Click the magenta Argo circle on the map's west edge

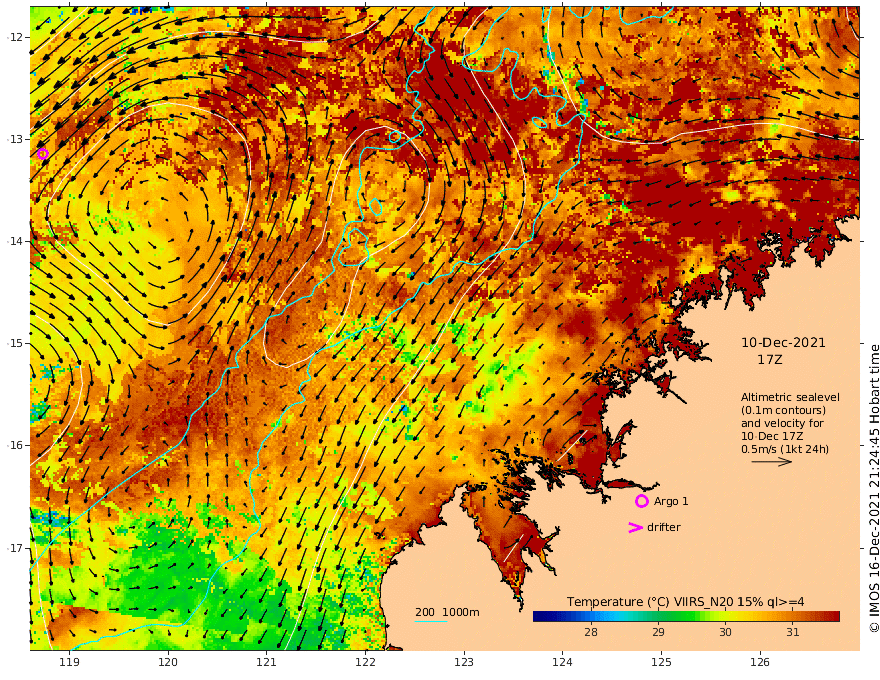pos(43,154)
